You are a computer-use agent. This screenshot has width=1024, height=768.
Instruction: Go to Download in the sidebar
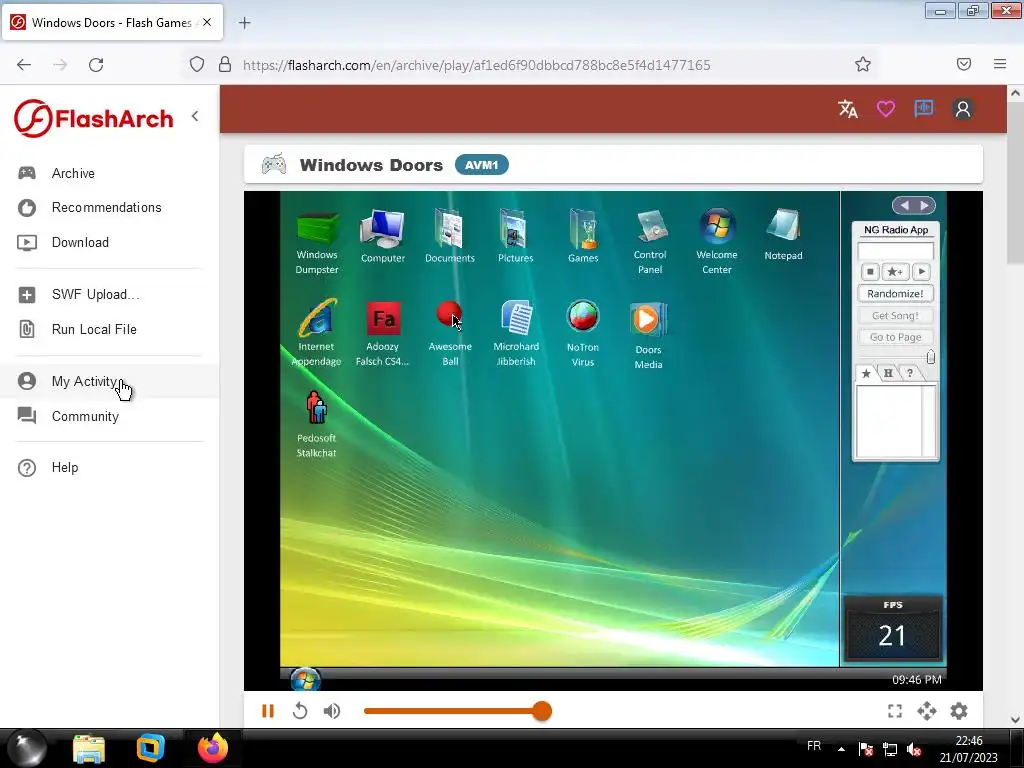tap(110, 242)
